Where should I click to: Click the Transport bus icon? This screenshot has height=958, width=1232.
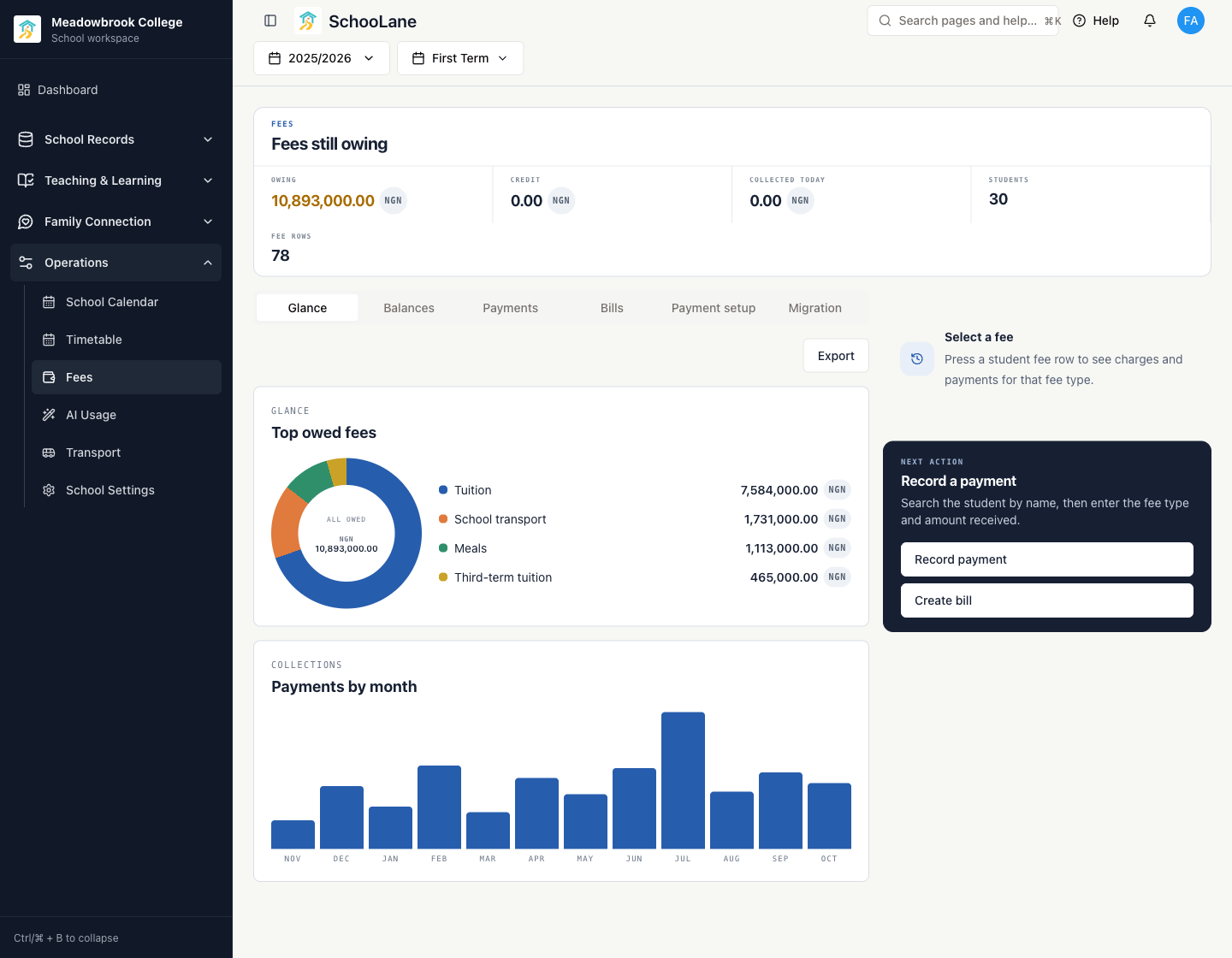(x=49, y=452)
